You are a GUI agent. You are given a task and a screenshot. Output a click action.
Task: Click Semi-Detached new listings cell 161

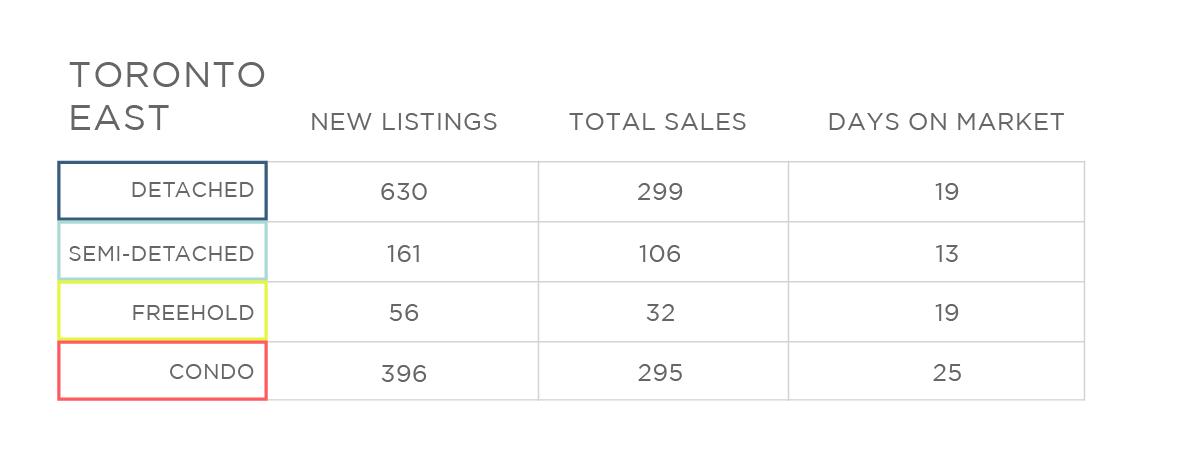tap(404, 252)
